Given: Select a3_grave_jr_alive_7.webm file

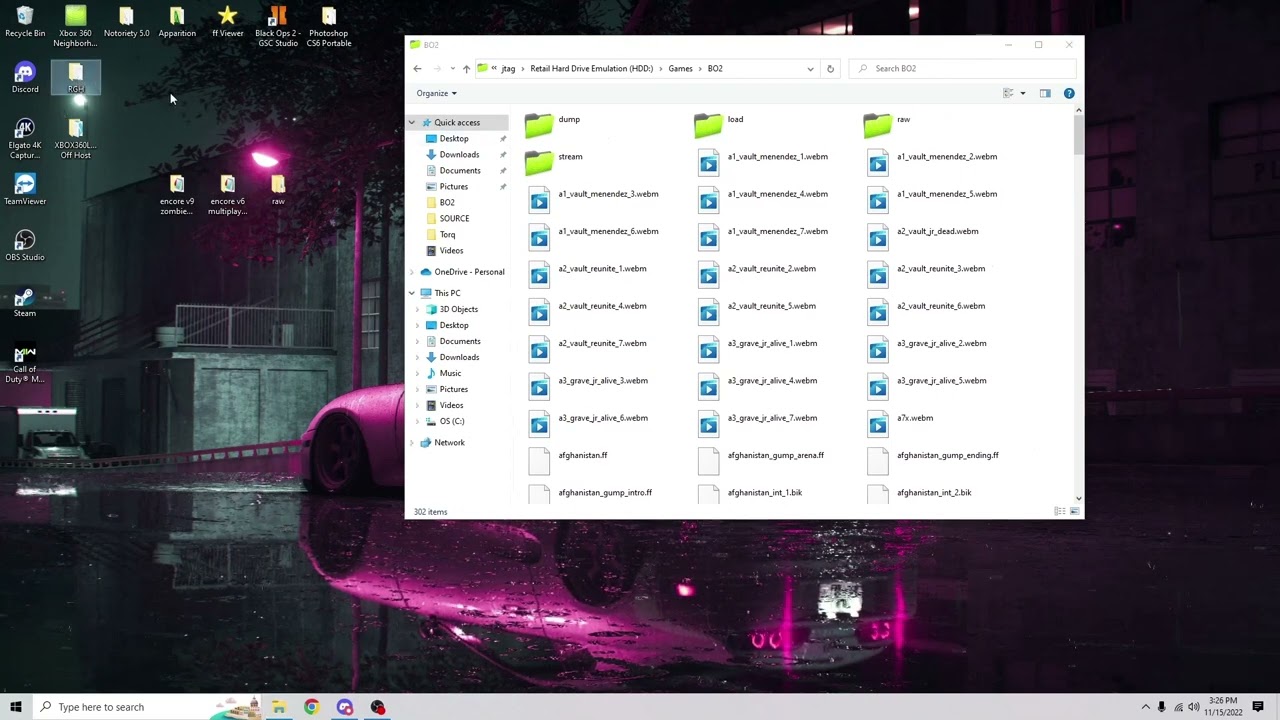Looking at the screenshot, I should point(757,423).
